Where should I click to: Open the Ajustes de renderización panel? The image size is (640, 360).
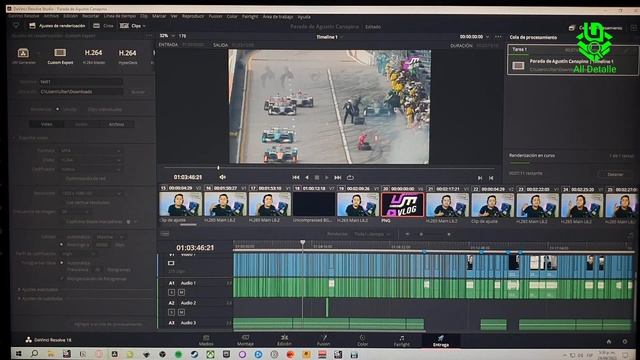pyautogui.click(x=57, y=26)
